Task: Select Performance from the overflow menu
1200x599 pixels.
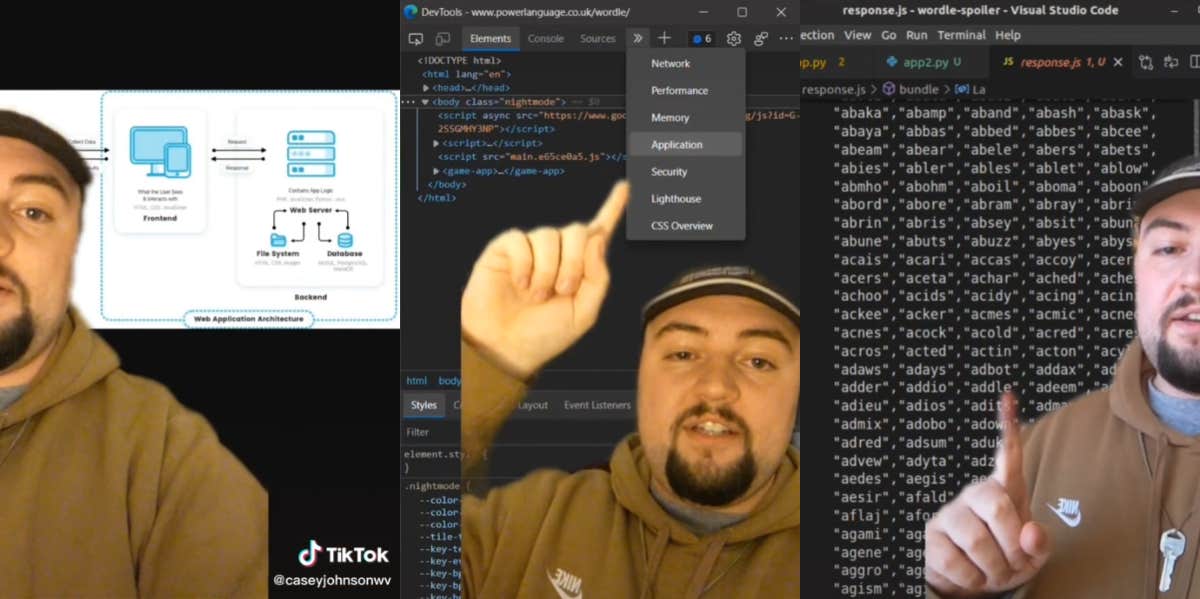Action: pos(686,90)
